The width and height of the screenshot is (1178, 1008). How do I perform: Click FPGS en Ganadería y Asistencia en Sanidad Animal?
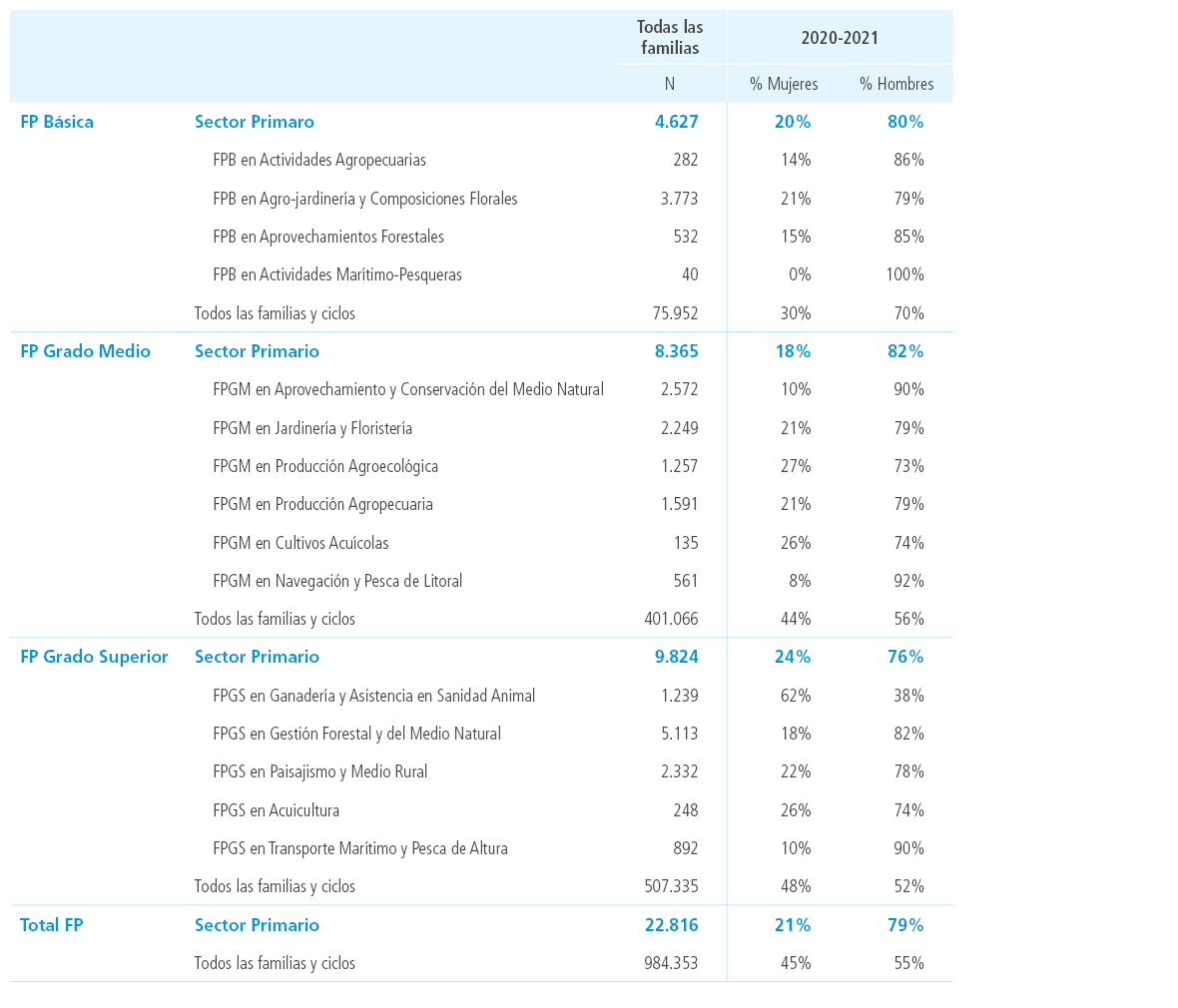click(374, 696)
